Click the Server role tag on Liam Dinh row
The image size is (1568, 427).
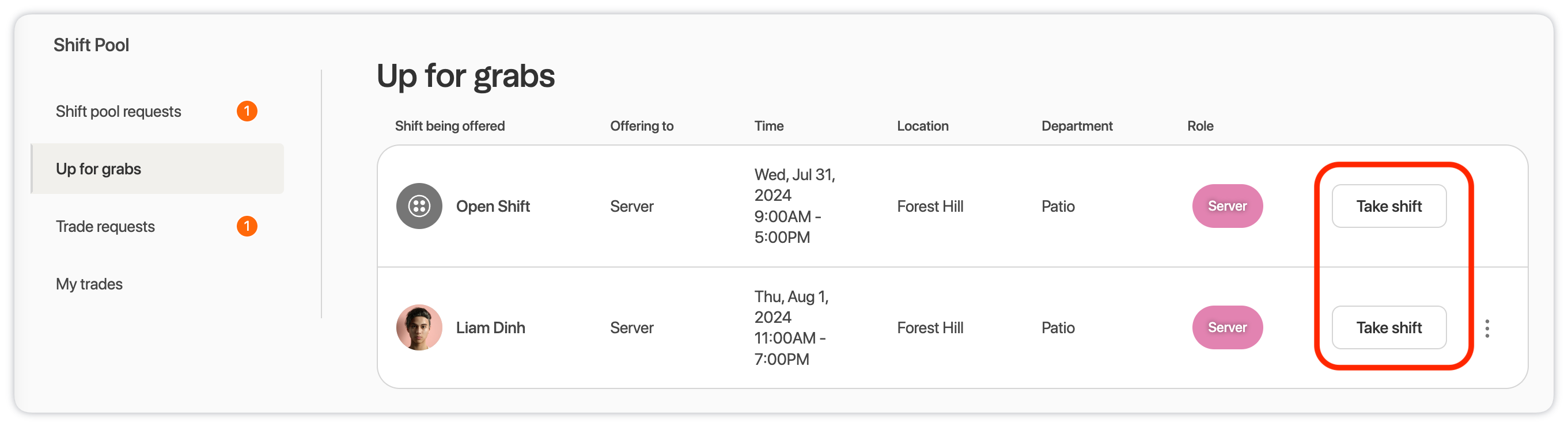click(1227, 327)
